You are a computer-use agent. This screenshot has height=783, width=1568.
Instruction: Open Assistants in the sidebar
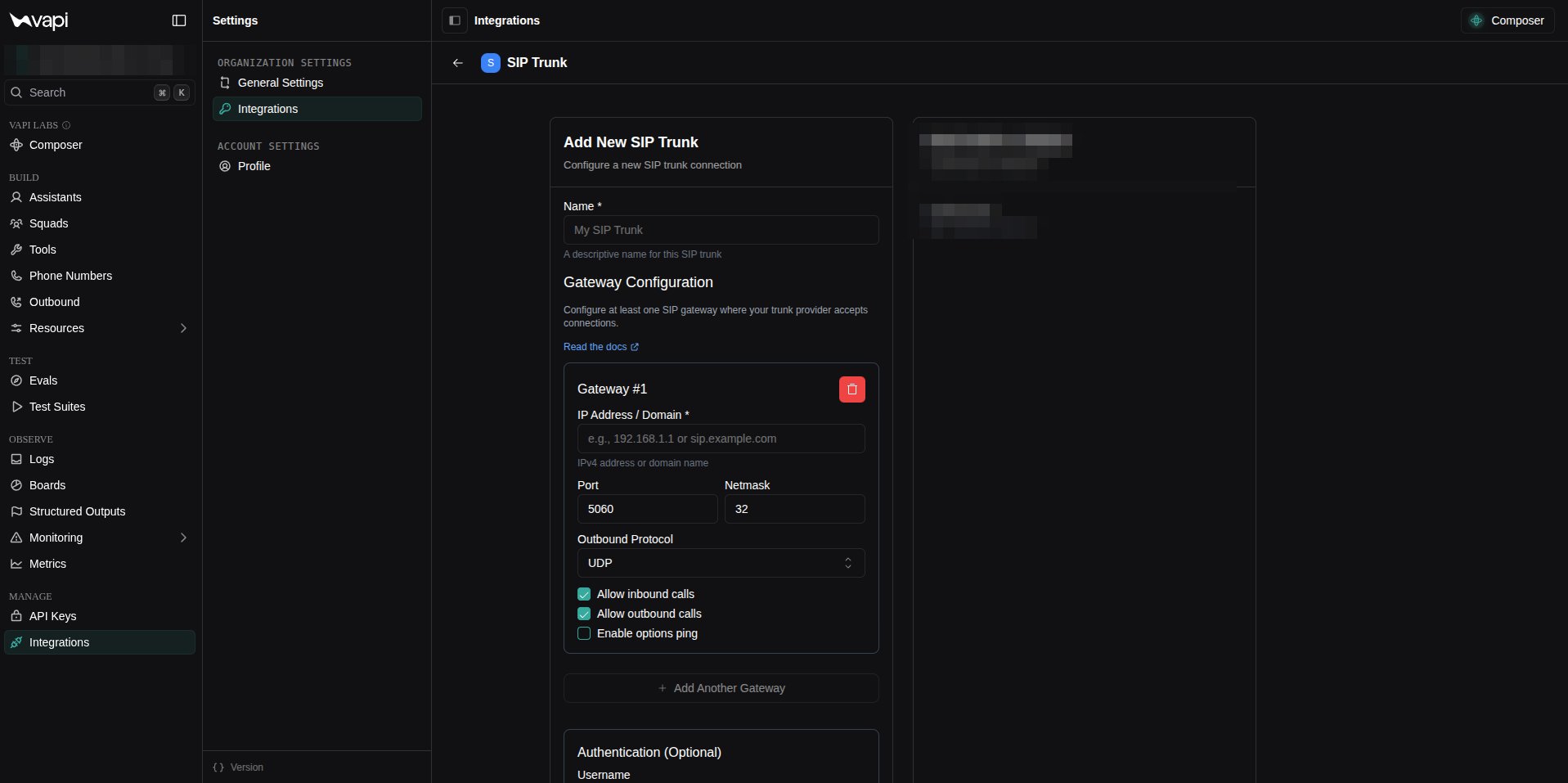click(x=100, y=197)
